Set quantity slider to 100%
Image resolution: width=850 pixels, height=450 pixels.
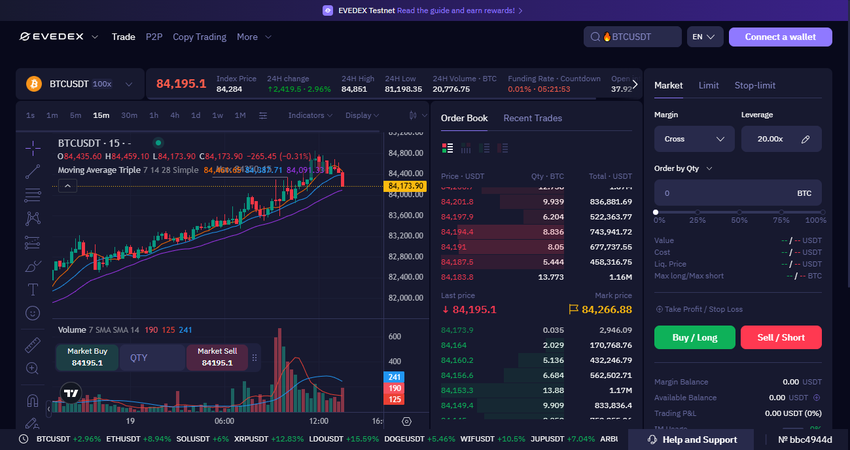(822, 213)
